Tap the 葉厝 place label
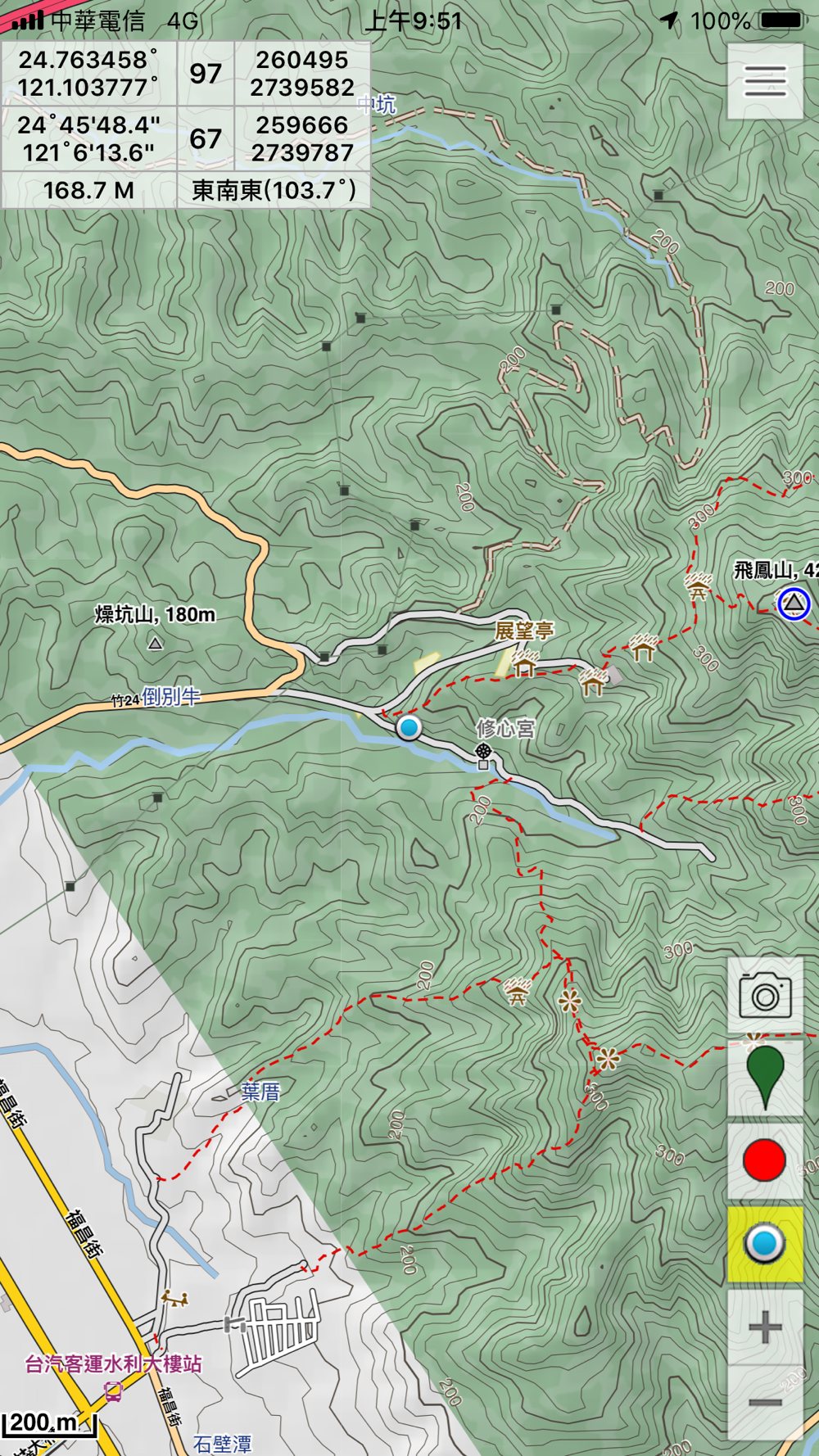819x1456 pixels. (x=260, y=1092)
